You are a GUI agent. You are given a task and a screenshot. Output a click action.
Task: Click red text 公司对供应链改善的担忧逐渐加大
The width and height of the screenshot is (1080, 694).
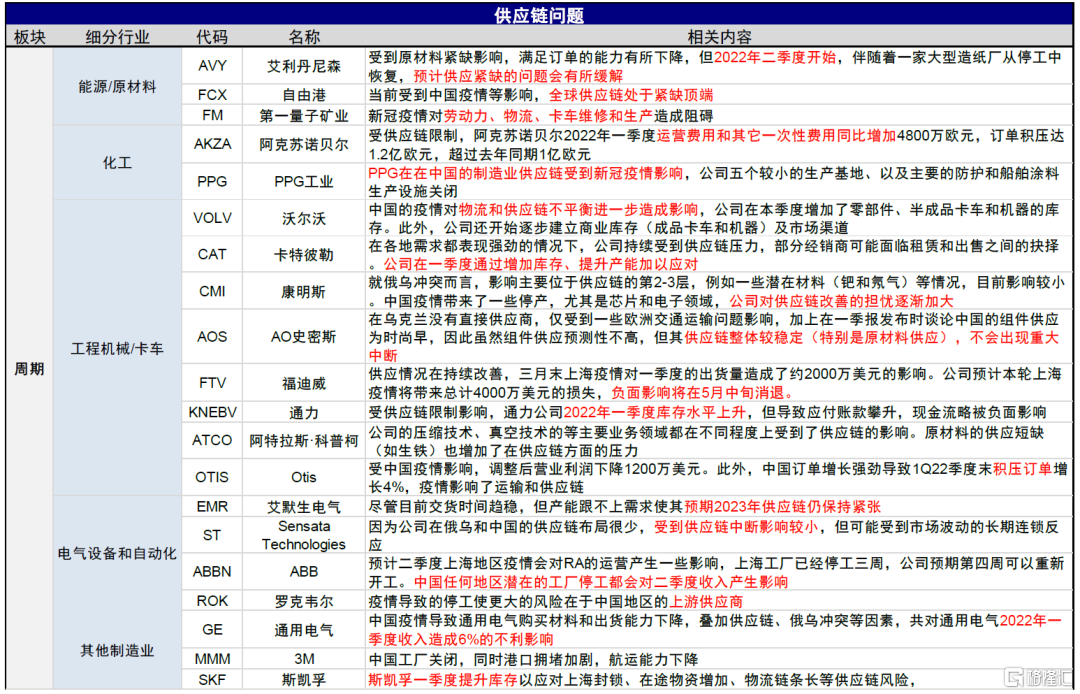click(841, 301)
